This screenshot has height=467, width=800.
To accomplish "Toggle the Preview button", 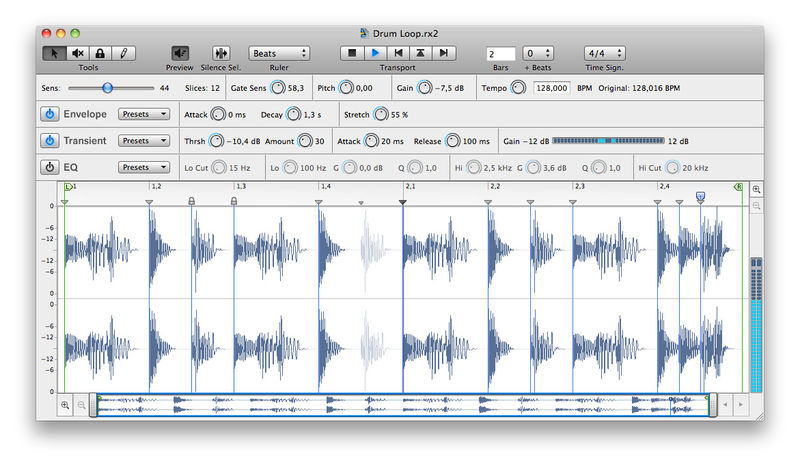I will pyautogui.click(x=180, y=53).
